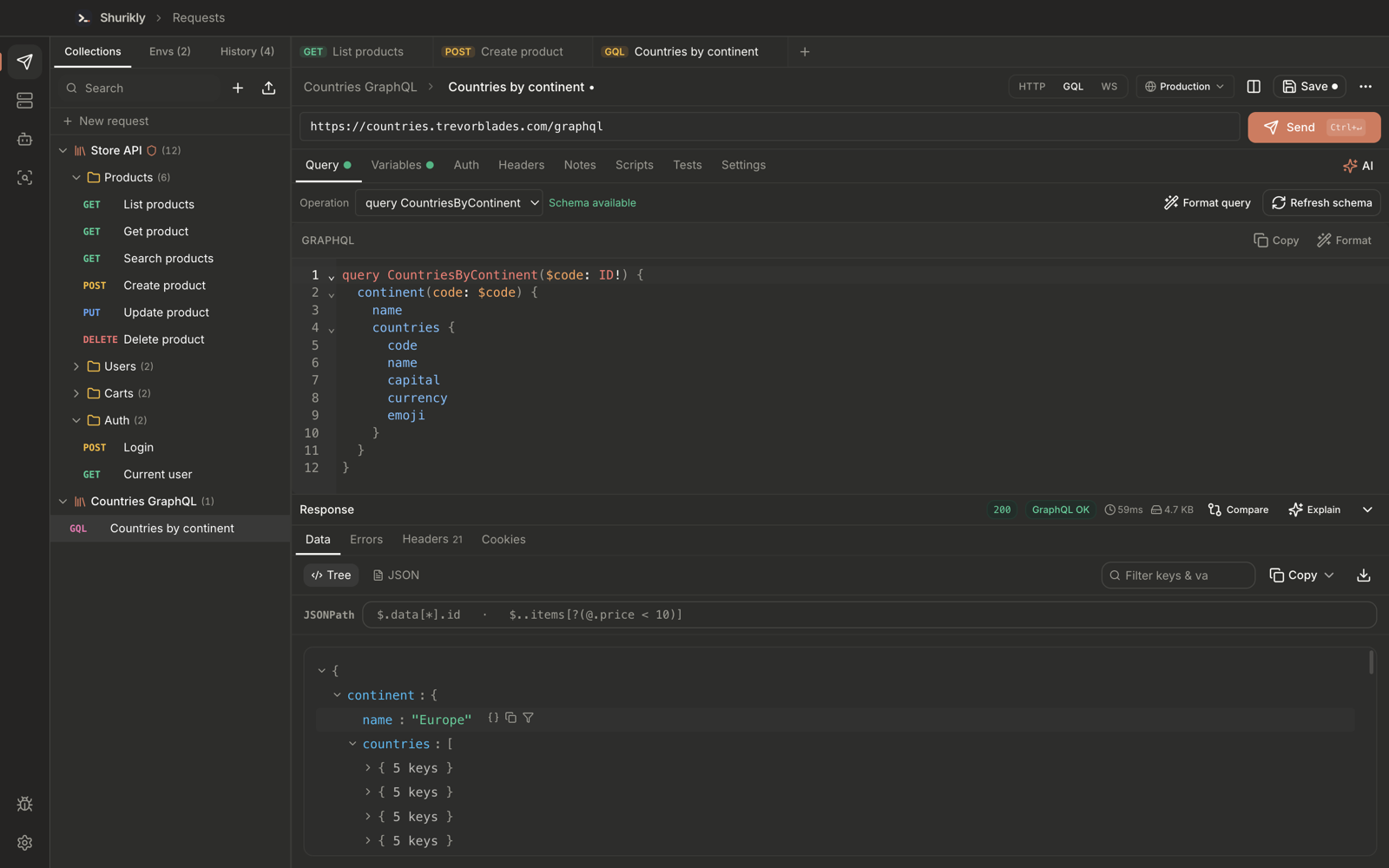Screen dimensions: 1389x868
Task: Open the environments server-stack sidebar icon
Action: pos(24,101)
